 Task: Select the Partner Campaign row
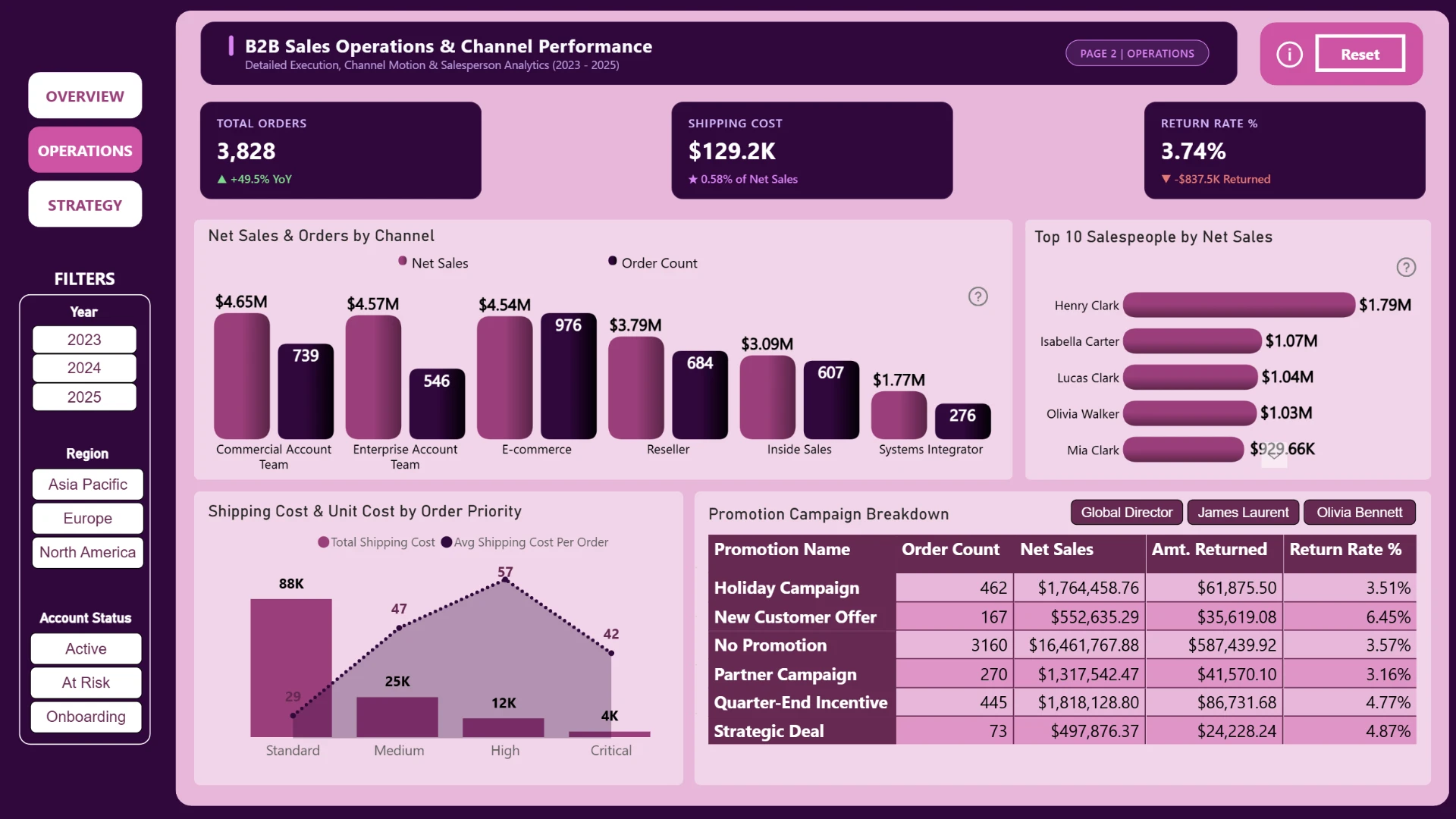coord(1062,674)
